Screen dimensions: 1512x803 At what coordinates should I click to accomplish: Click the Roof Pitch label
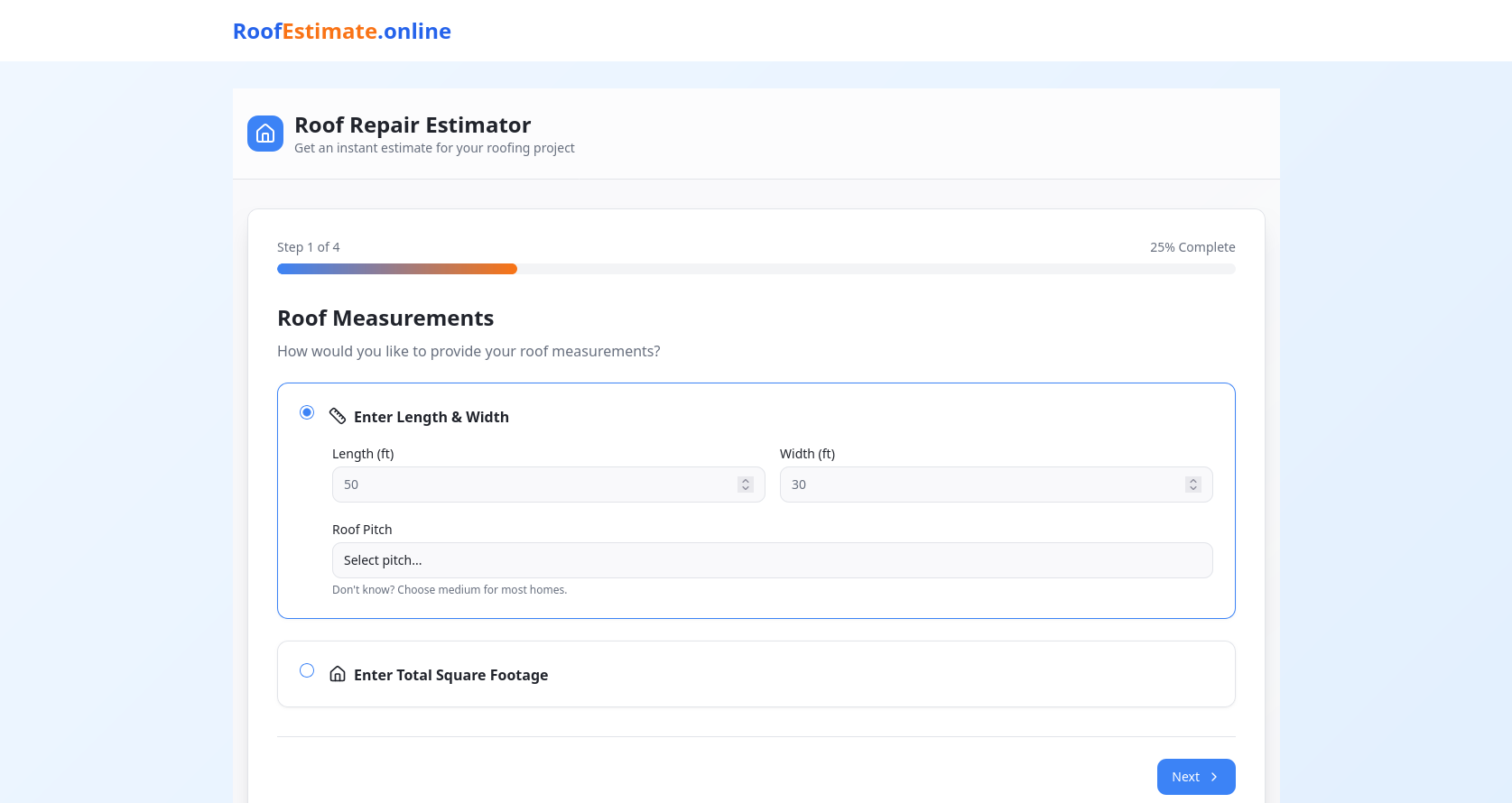click(362, 530)
